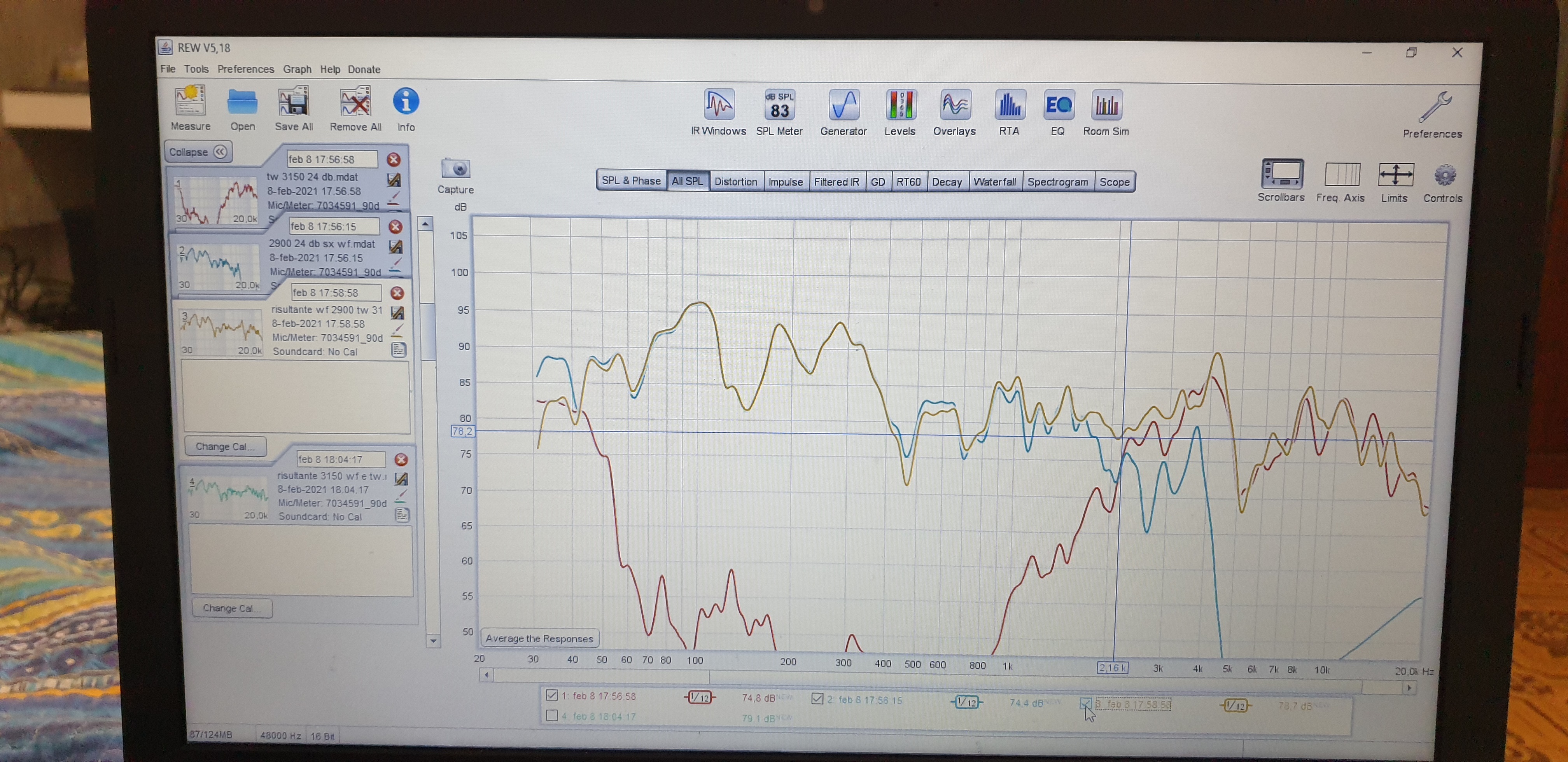Viewport: 1568px width, 762px height.
Task: Click Change Cal for feb 8 17:58:58 measurement
Action: tap(225, 446)
